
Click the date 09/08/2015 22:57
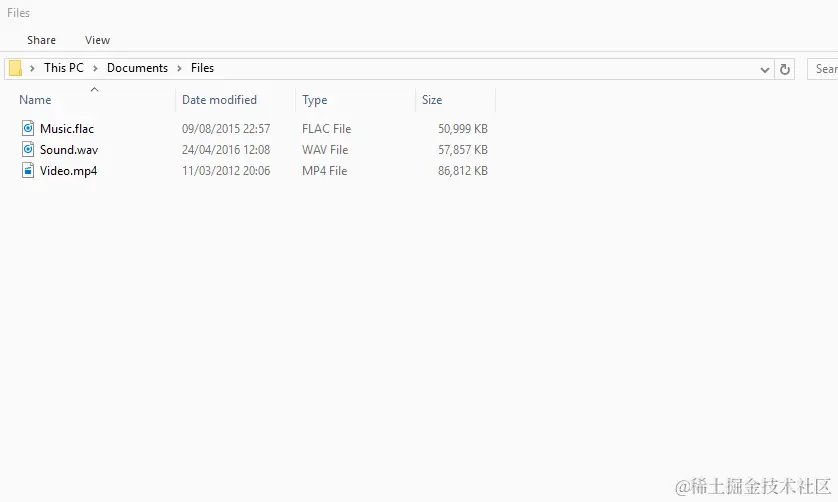(x=226, y=129)
